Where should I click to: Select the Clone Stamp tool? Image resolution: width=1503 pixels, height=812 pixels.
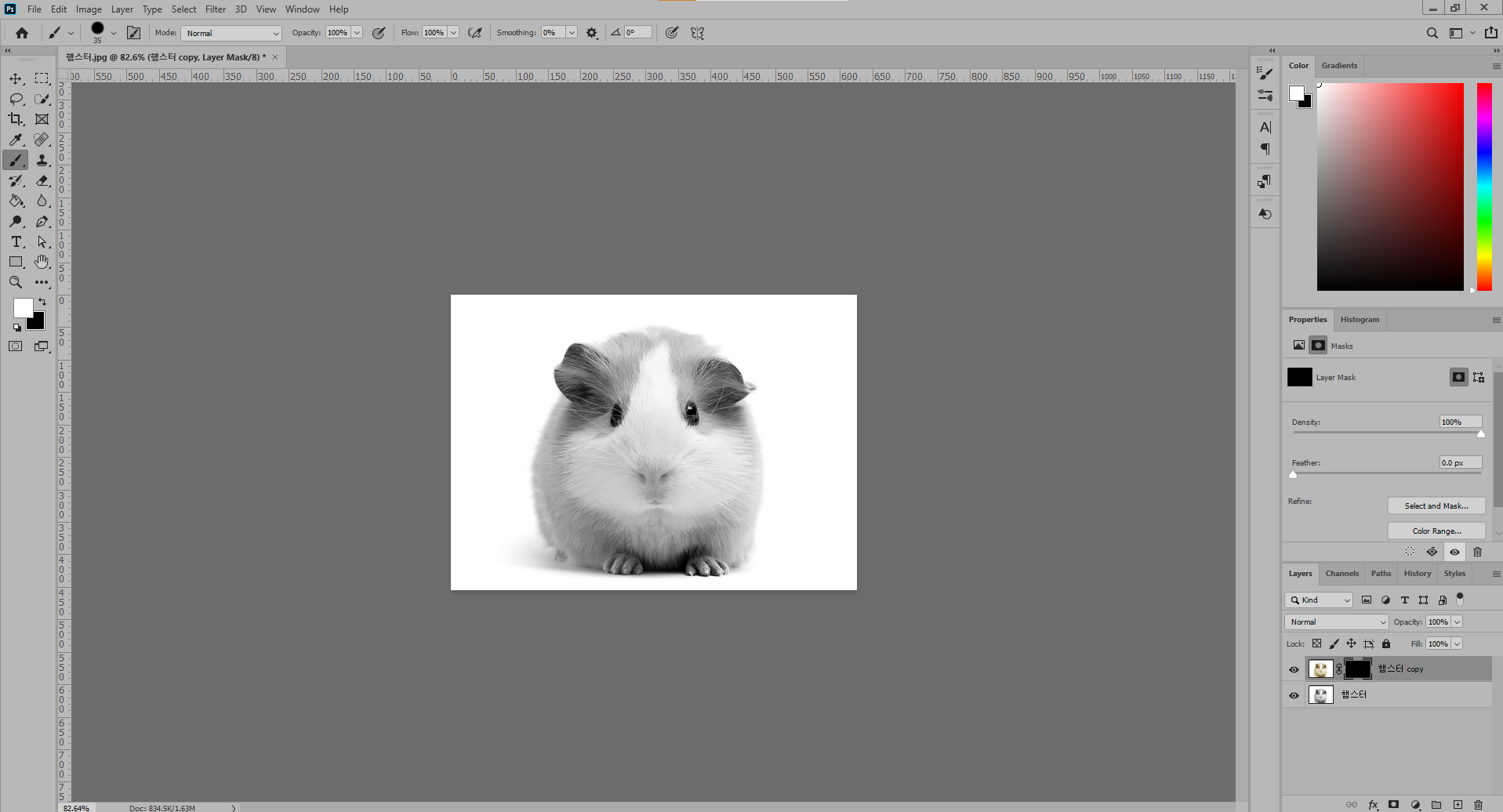pyautogui.click(x=42, y=160)
